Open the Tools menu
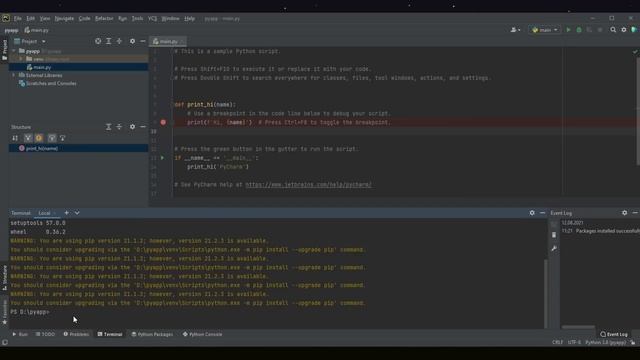 tap(137, 18)
